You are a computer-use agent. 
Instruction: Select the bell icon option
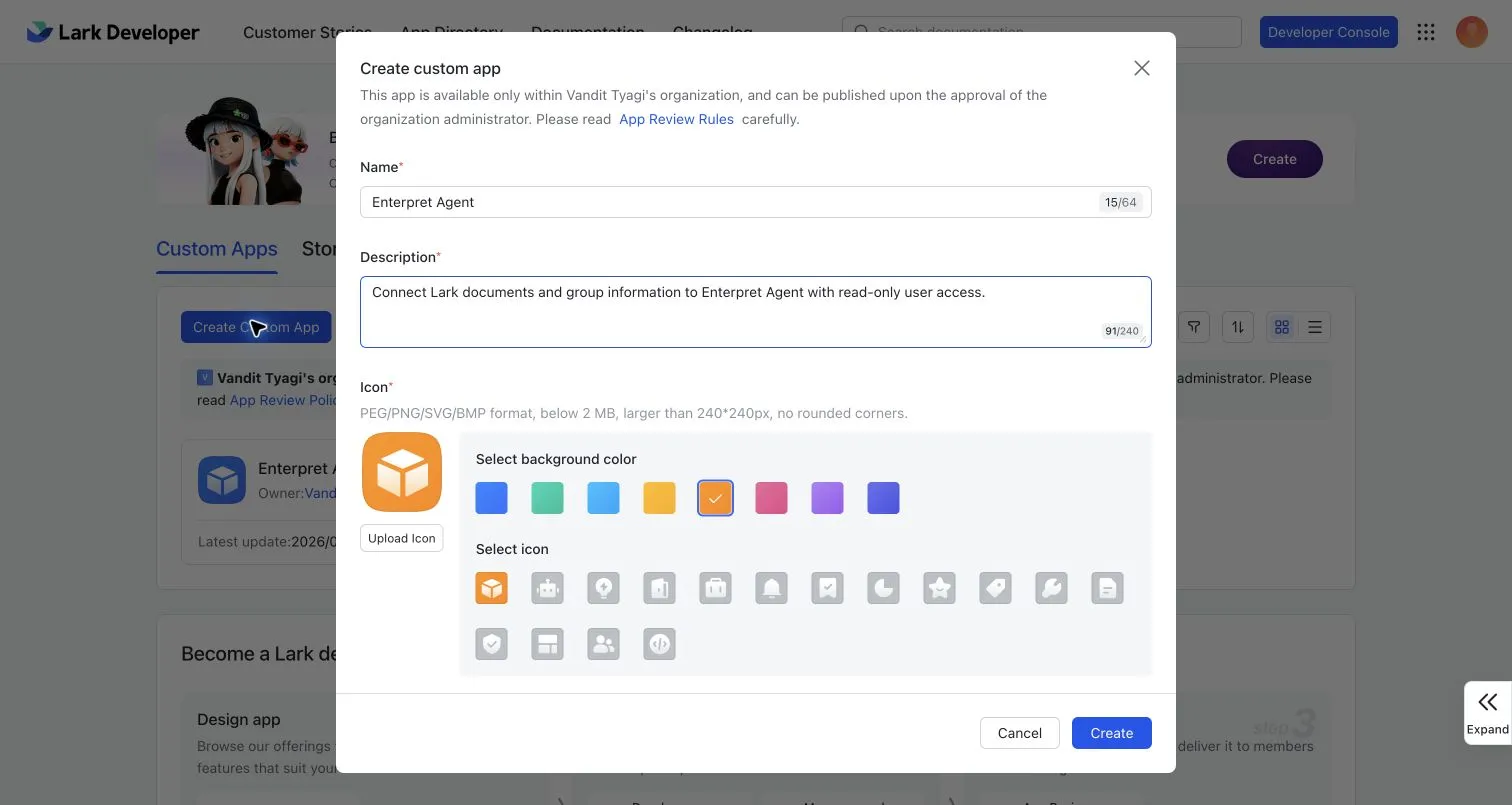pos(772,588)
